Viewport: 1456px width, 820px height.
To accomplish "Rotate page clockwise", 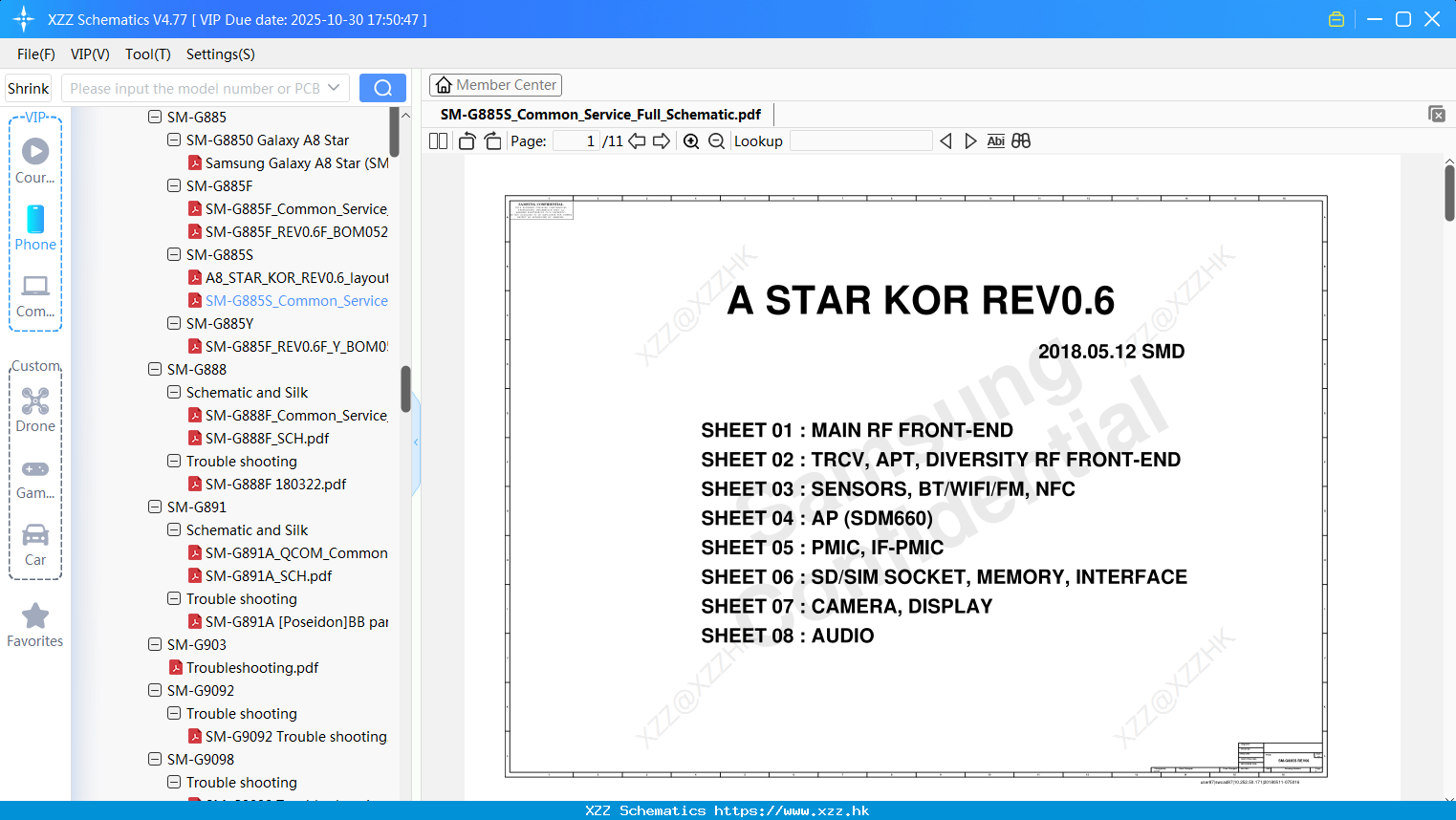I will 492,140.
